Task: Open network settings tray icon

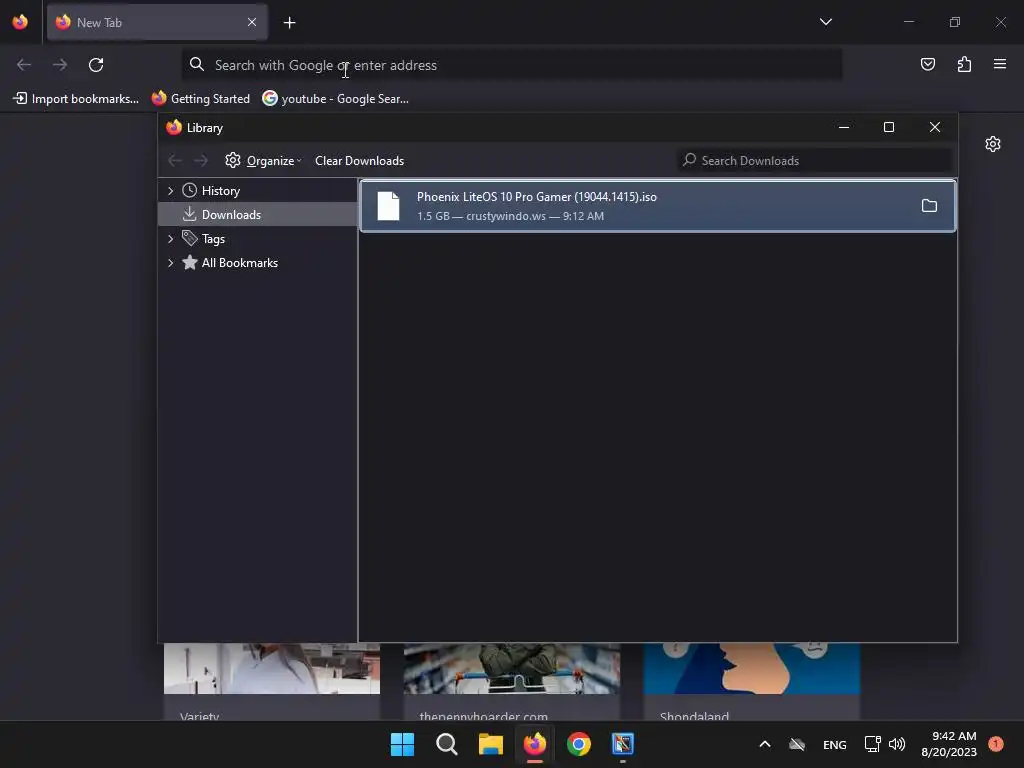Action: pos(872,744)
